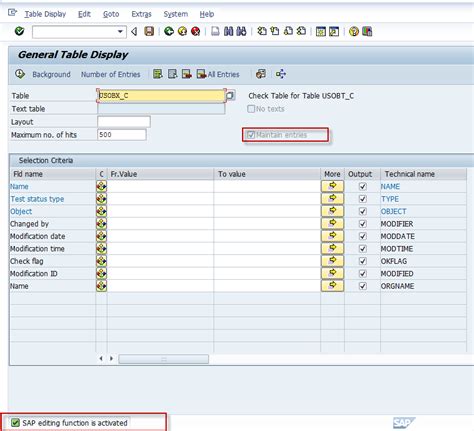Toggle Output checkbox for OBJECT row
This screenshot has width=474, height=431.
[363, 211]
